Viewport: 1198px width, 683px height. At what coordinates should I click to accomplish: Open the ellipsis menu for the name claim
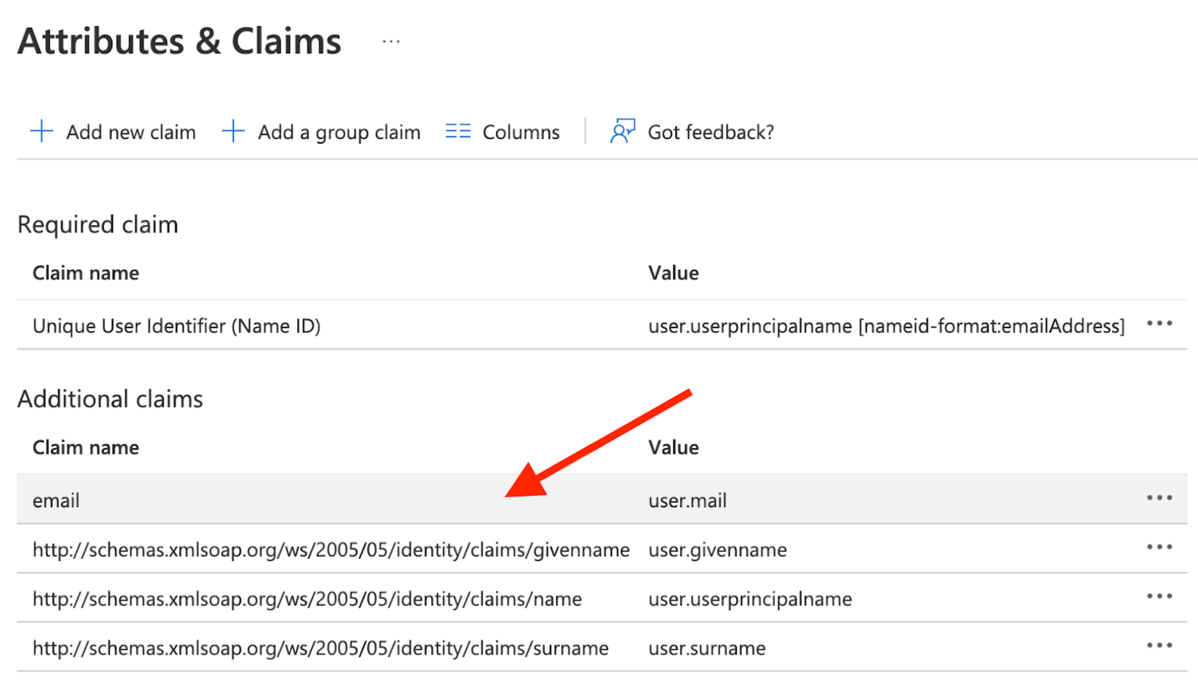tap(1159, 595)
